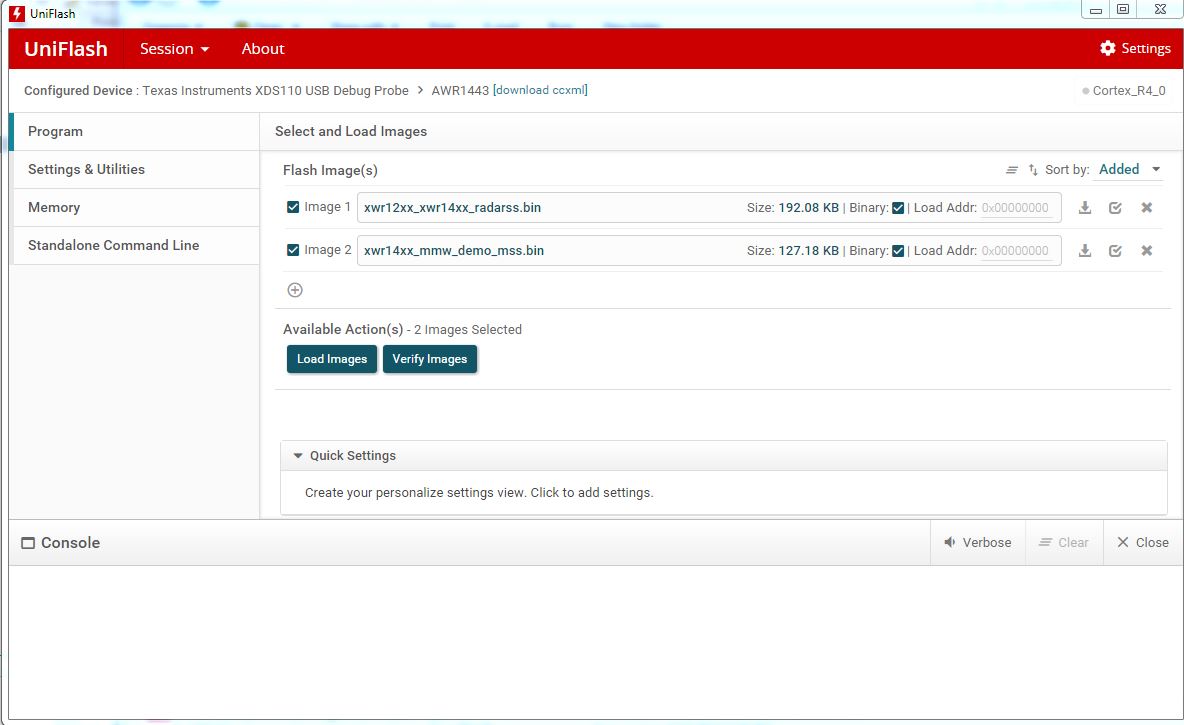Viewport: 1184px width, 725px height.
Task: Click the Console panel icon
Action: [x=28, y=543]
